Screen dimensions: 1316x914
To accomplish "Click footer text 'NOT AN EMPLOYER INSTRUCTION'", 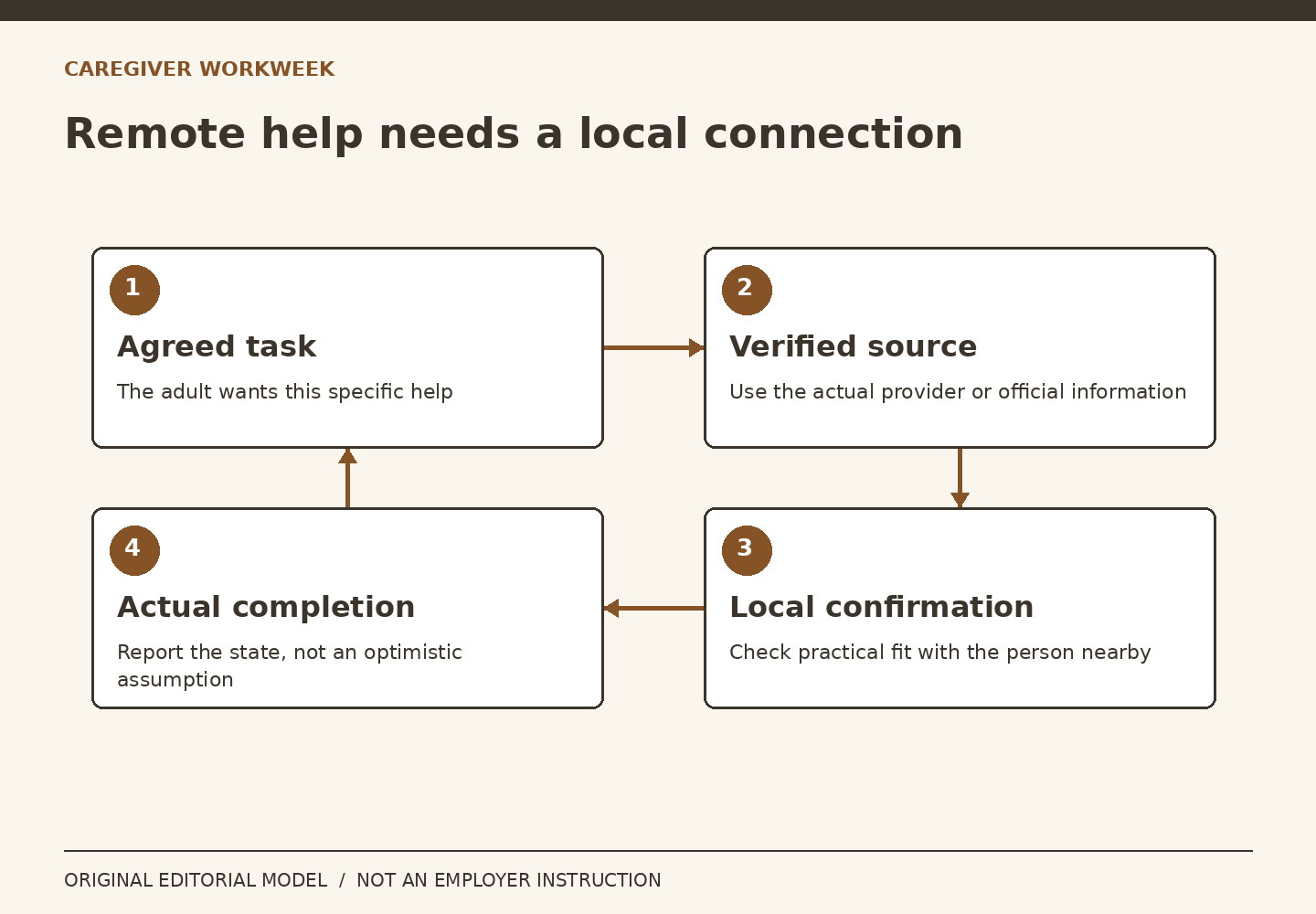I will click(508, 880).
